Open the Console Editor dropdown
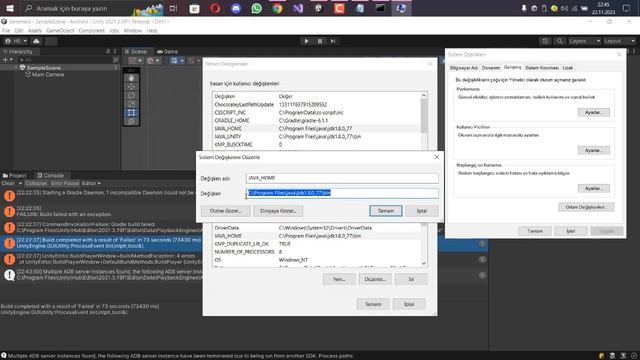The image size is (640, 360). tap(91, 184)
